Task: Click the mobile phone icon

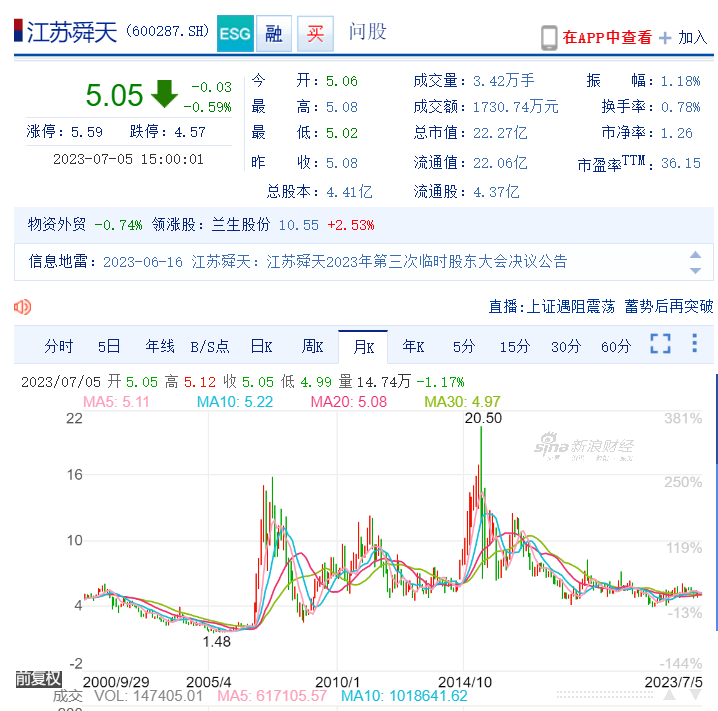Action: pos(549,38)
